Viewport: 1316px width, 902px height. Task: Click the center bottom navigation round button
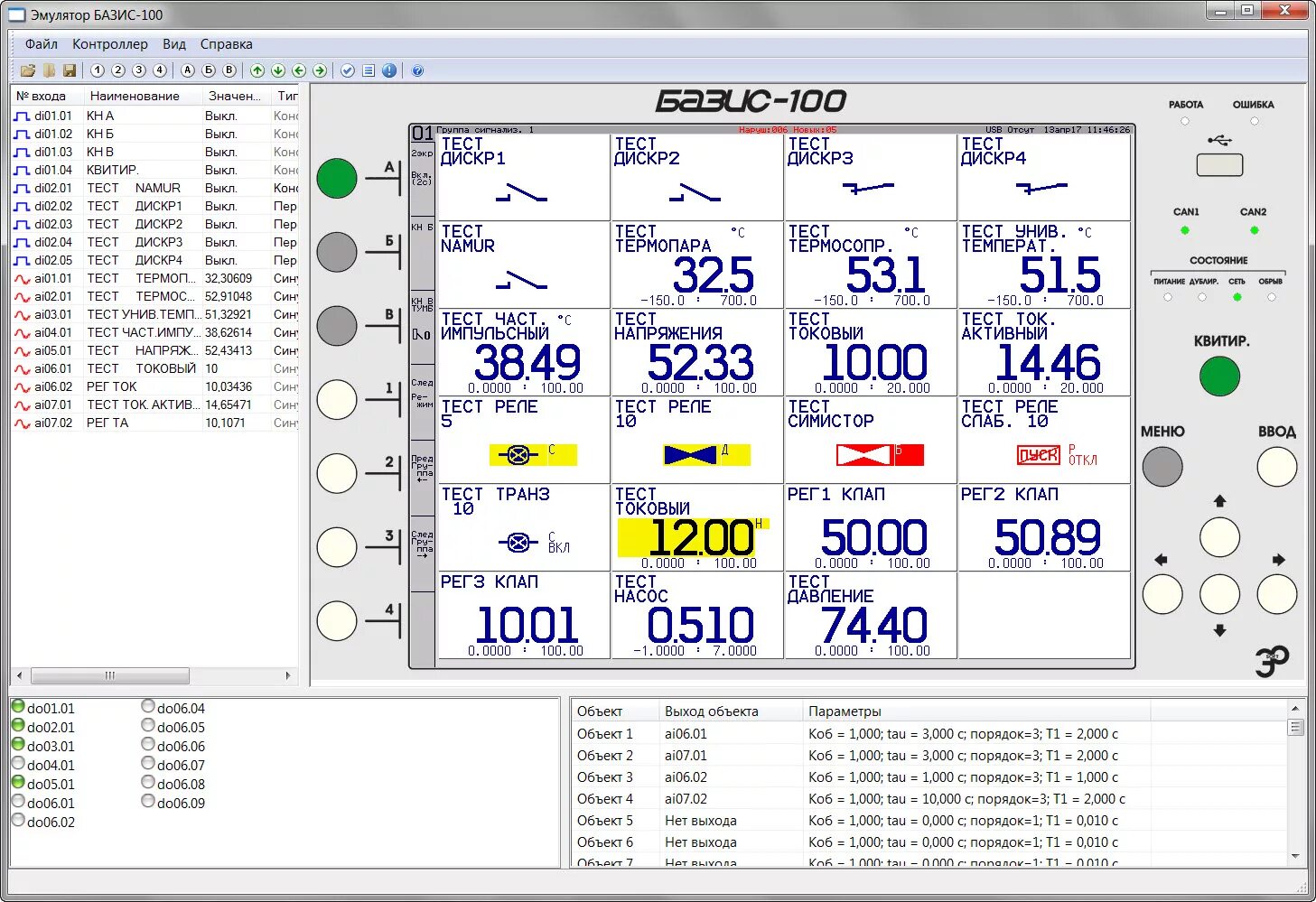coord(1219,595)
